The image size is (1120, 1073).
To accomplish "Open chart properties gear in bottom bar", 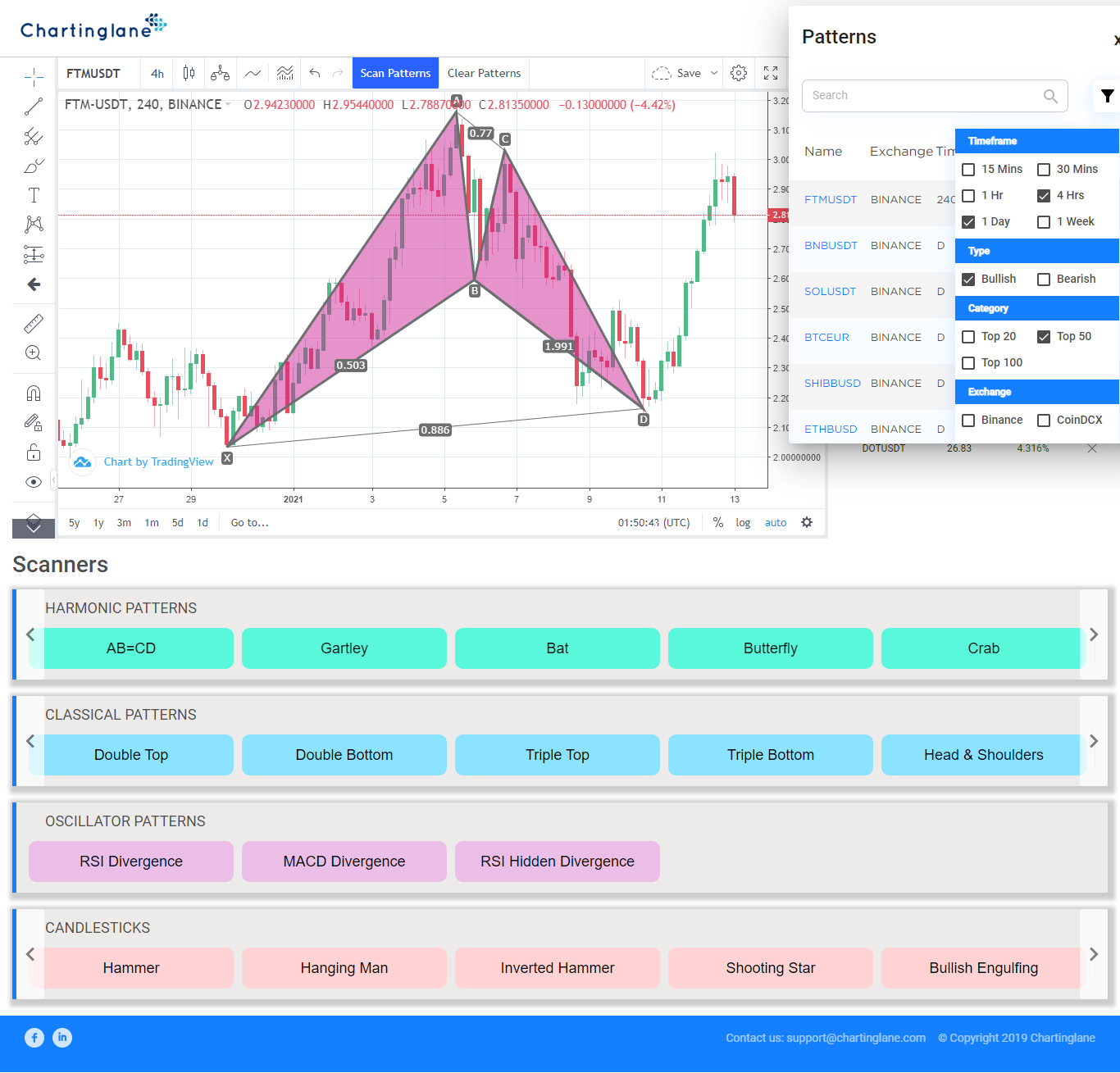I will 807,522.
